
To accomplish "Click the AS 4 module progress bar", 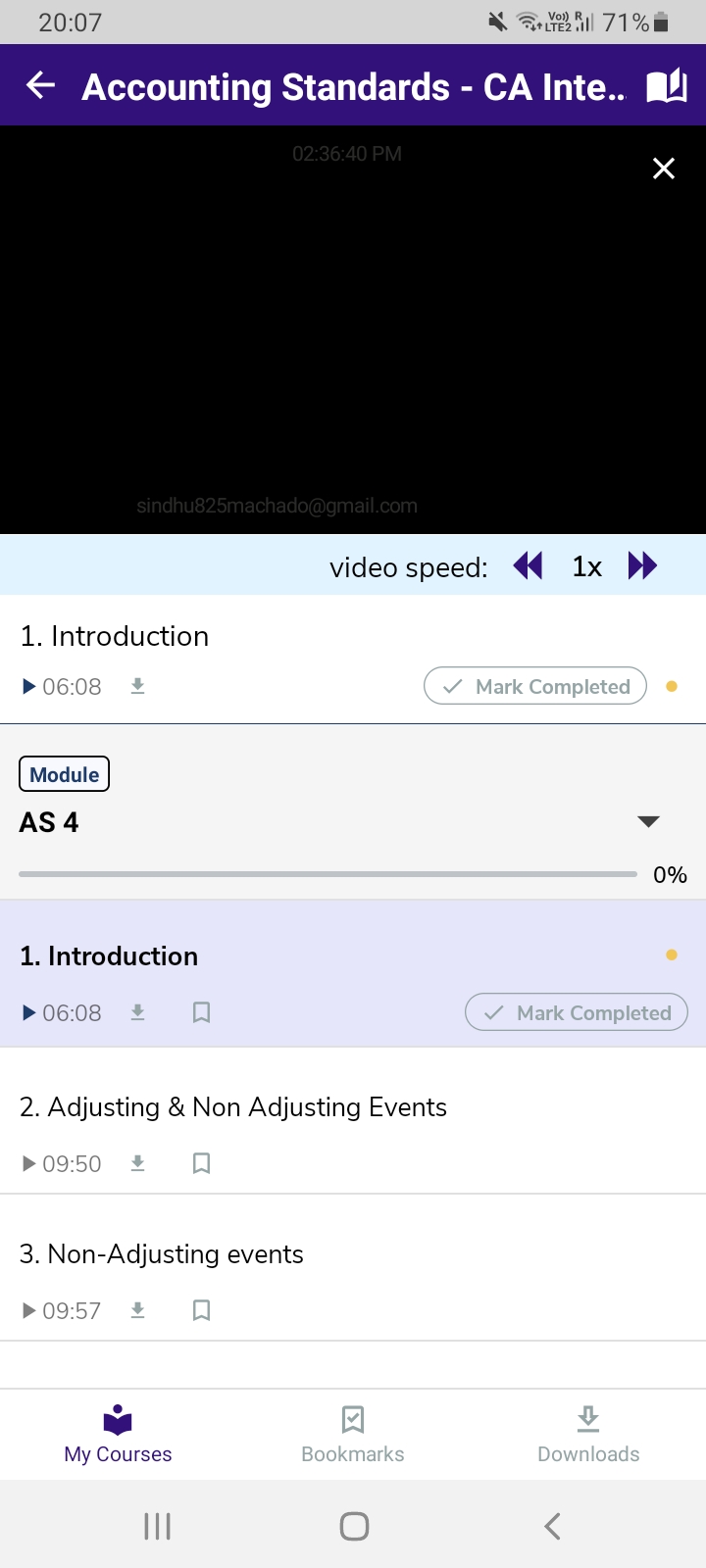I will 328,873.
